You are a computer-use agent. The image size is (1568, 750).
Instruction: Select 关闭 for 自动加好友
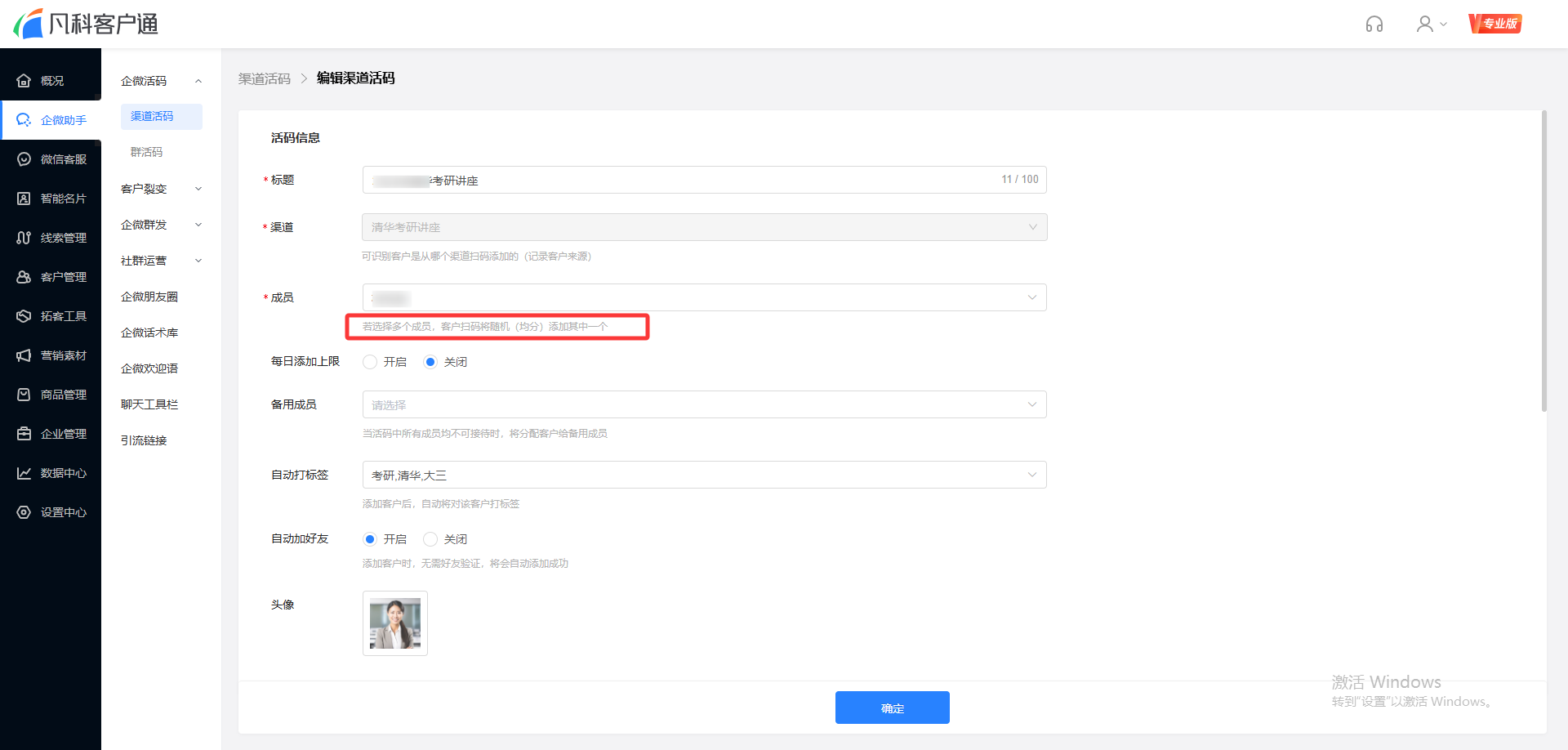point(430,539)
